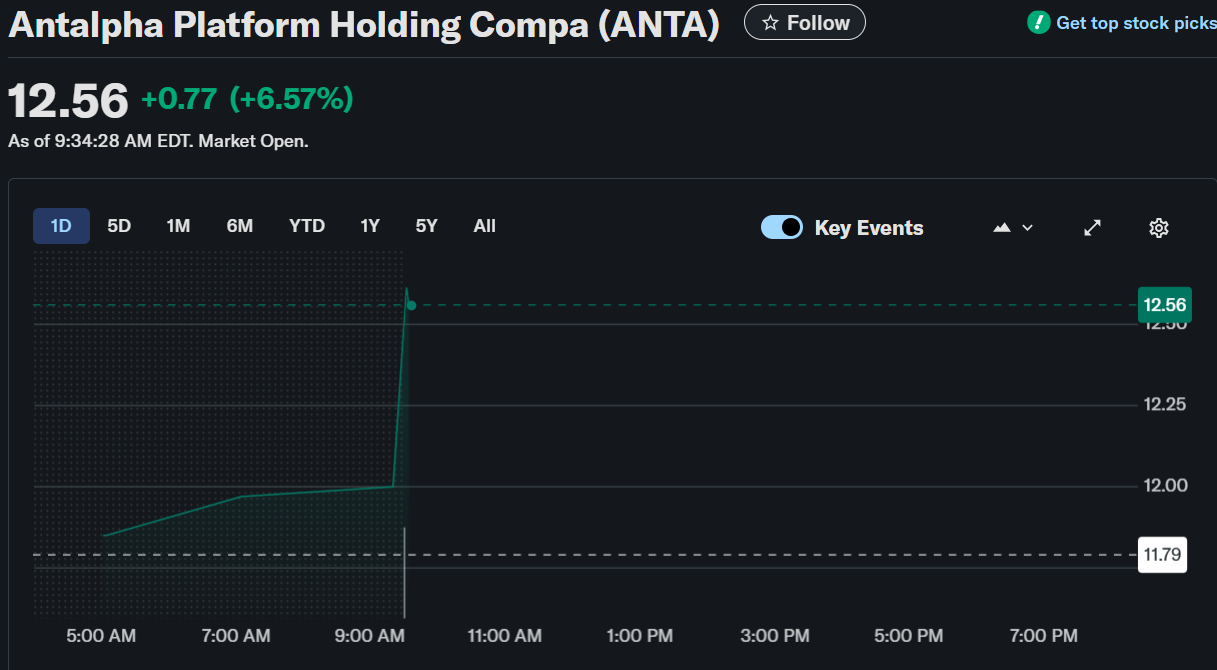Expand chart to full screen
The width and height of the screenshot is (1217, 670).
click(1093, 228)
